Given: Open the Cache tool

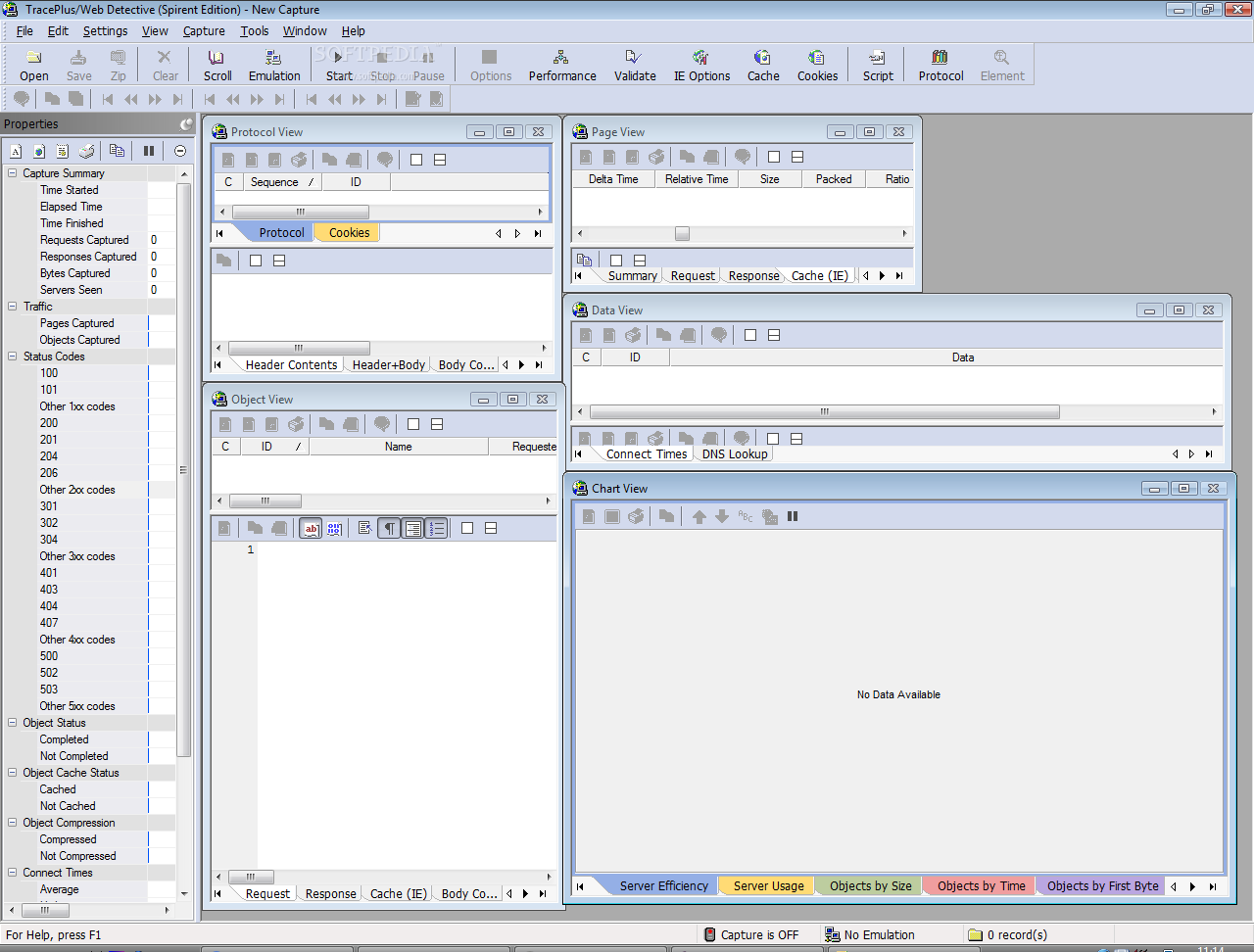Looking at the screenshot, I should tap(763, 66).
